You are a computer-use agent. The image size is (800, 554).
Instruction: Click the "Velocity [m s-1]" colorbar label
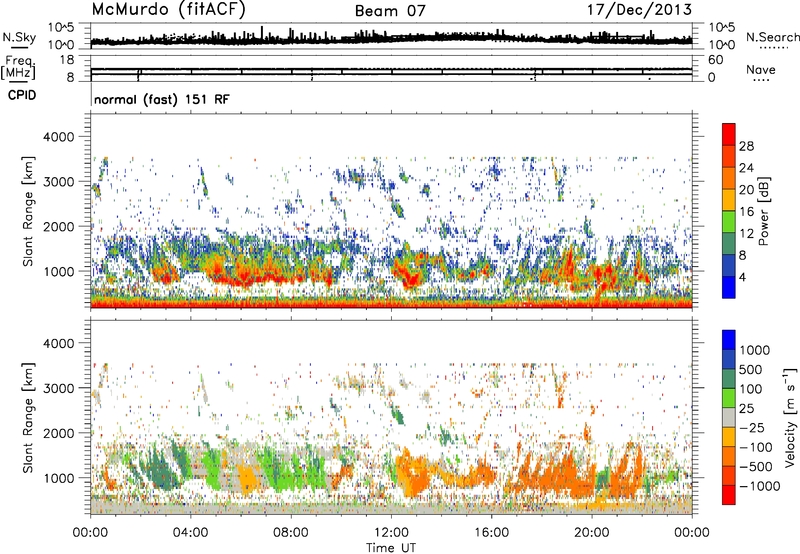pos(790,417)
